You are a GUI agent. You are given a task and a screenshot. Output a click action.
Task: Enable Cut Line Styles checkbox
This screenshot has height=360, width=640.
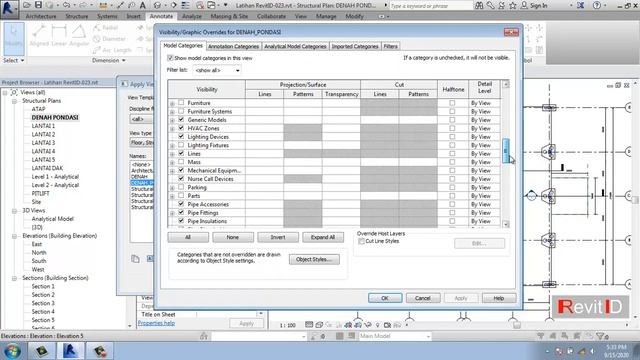pos(361,241)
